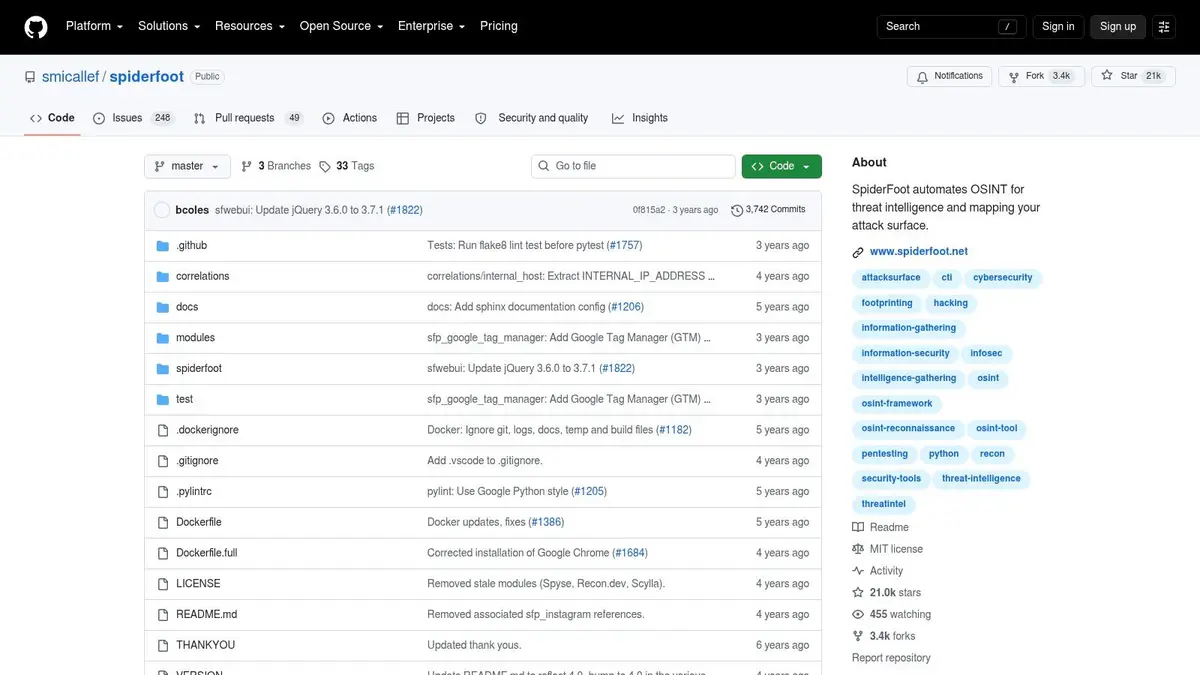1200x675 pixels.
Task: Click the LICENSE file icon
Action: (x=163, y=583)
